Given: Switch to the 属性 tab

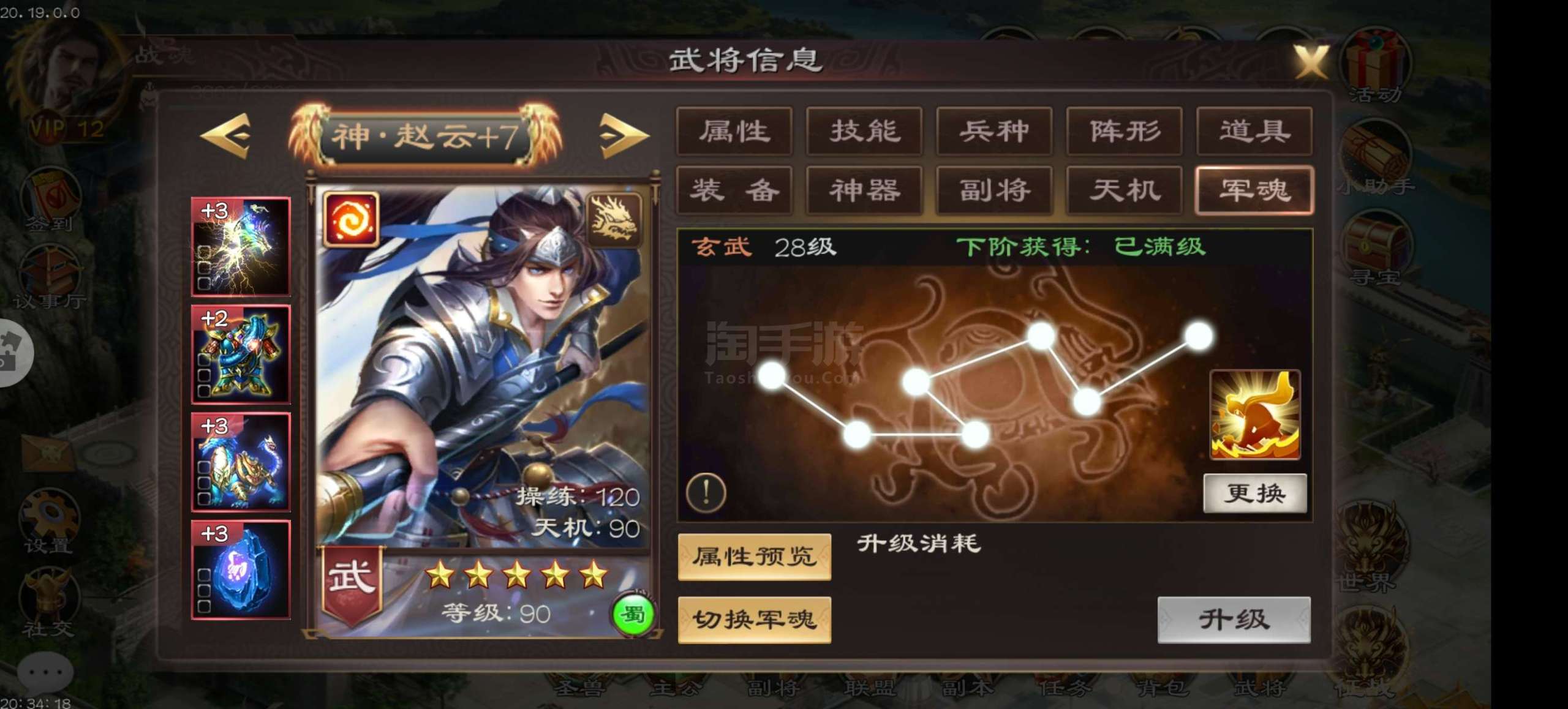Looking at the screenshot, I should [734, 131].
